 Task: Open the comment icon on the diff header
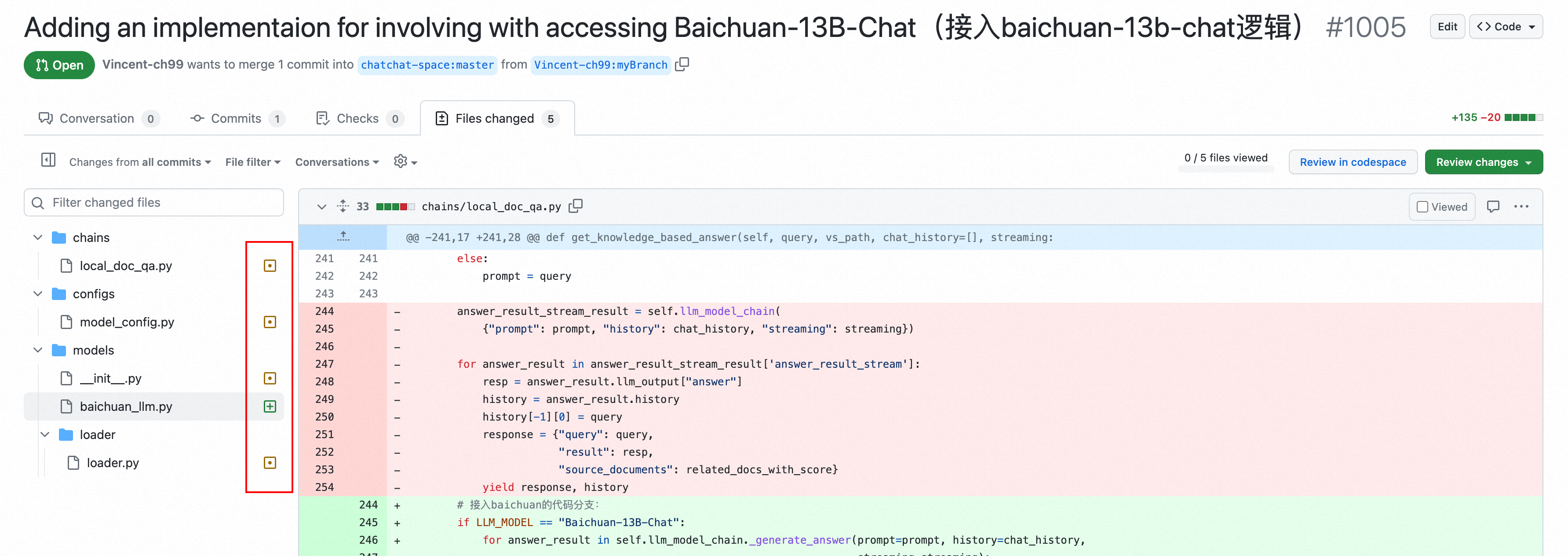1494,206
